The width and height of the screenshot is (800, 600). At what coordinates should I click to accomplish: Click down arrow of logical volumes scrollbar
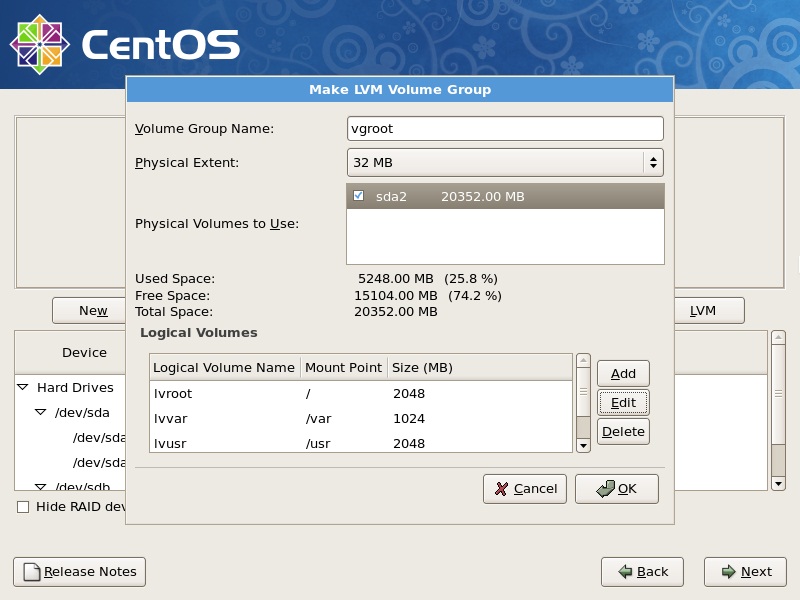(583, 445)
